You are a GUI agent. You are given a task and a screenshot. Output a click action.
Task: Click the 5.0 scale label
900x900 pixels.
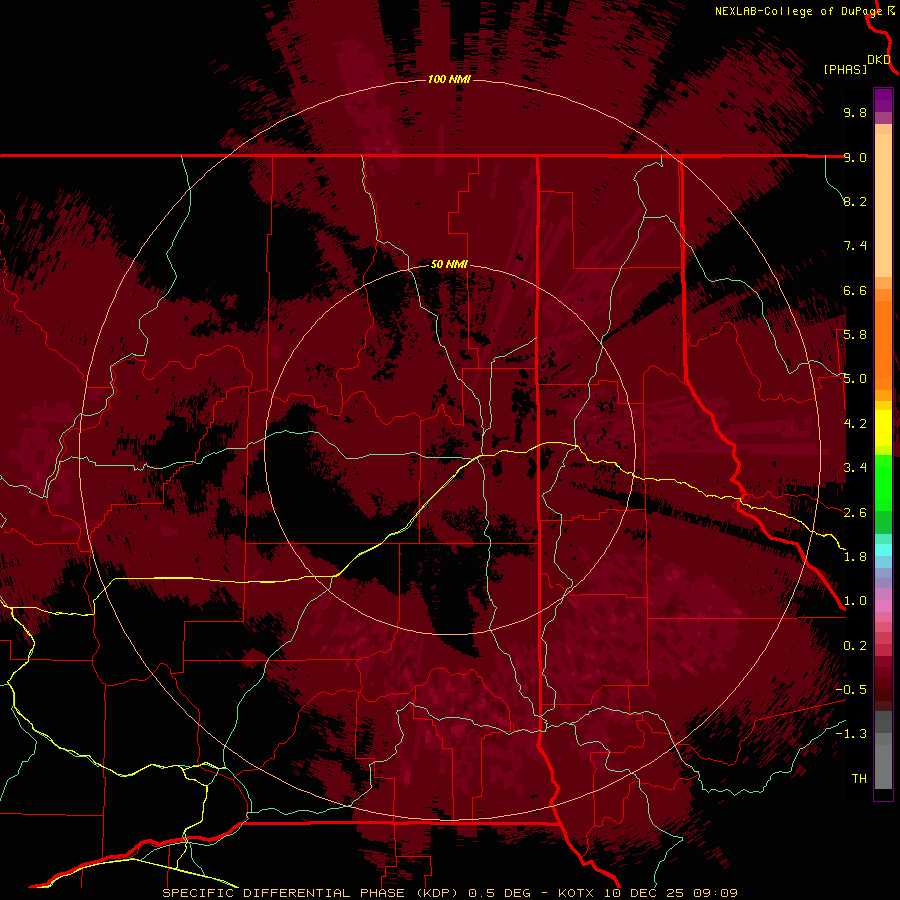point(855,379)
